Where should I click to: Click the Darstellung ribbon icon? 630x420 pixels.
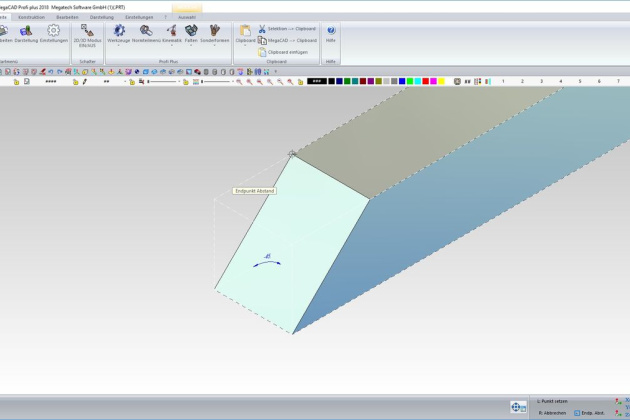pyautogui.click(x=26, y=34)
